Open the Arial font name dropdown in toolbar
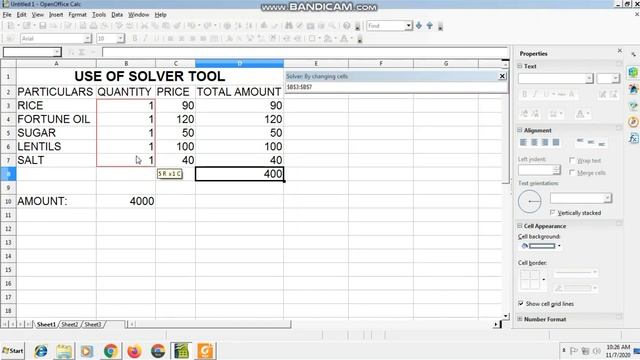640x360 pixels. pos(87,38)
